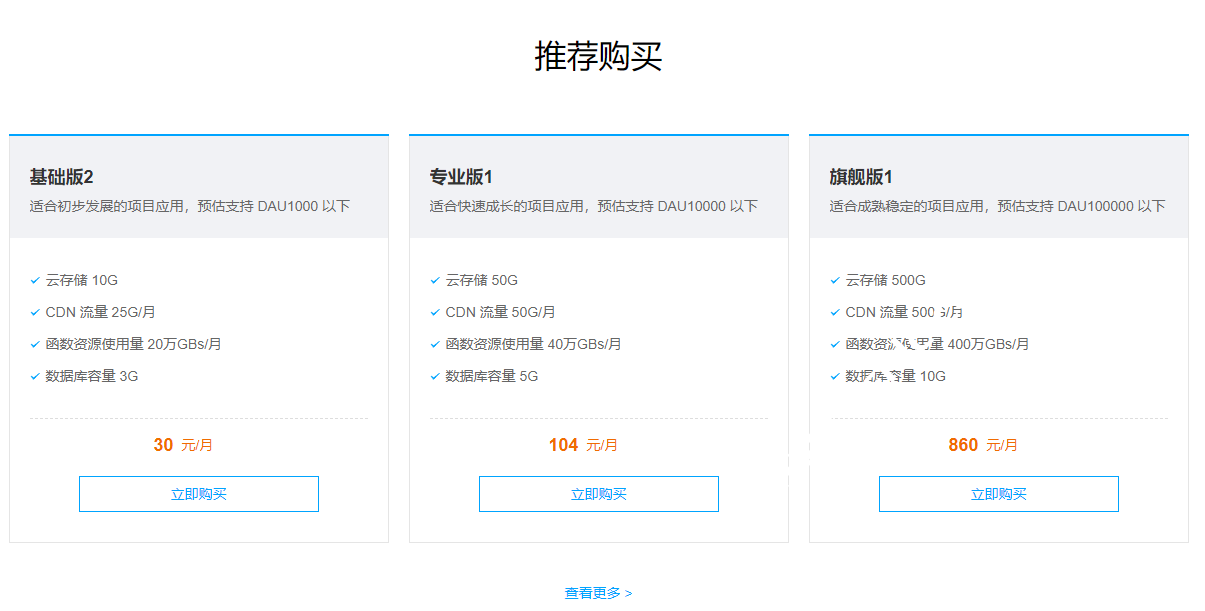Click the 推荐购买 page heading

click(x=598, y=56)
